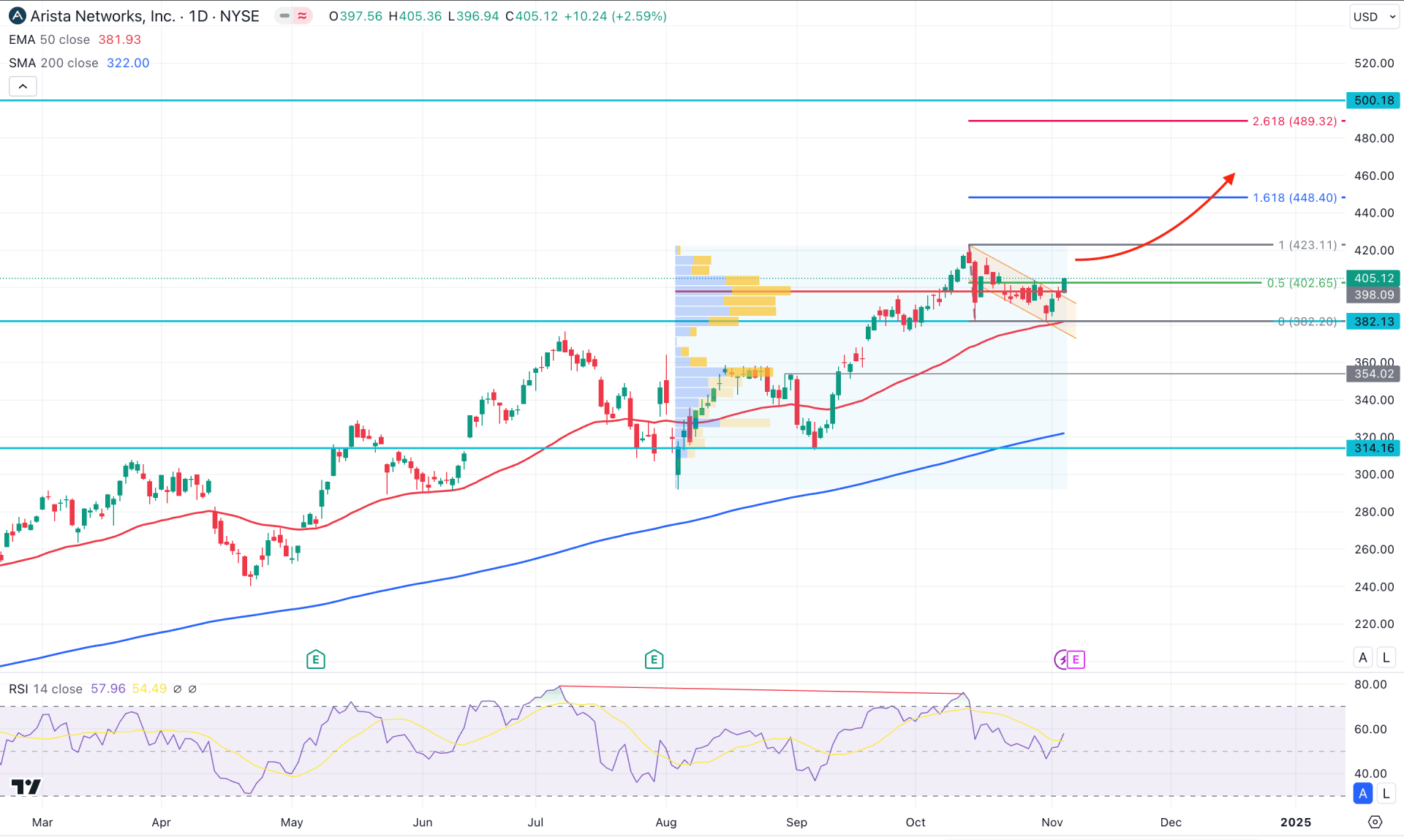
Task: Click the RSI moving average value 54.49
Action: [x=150, y=689]
